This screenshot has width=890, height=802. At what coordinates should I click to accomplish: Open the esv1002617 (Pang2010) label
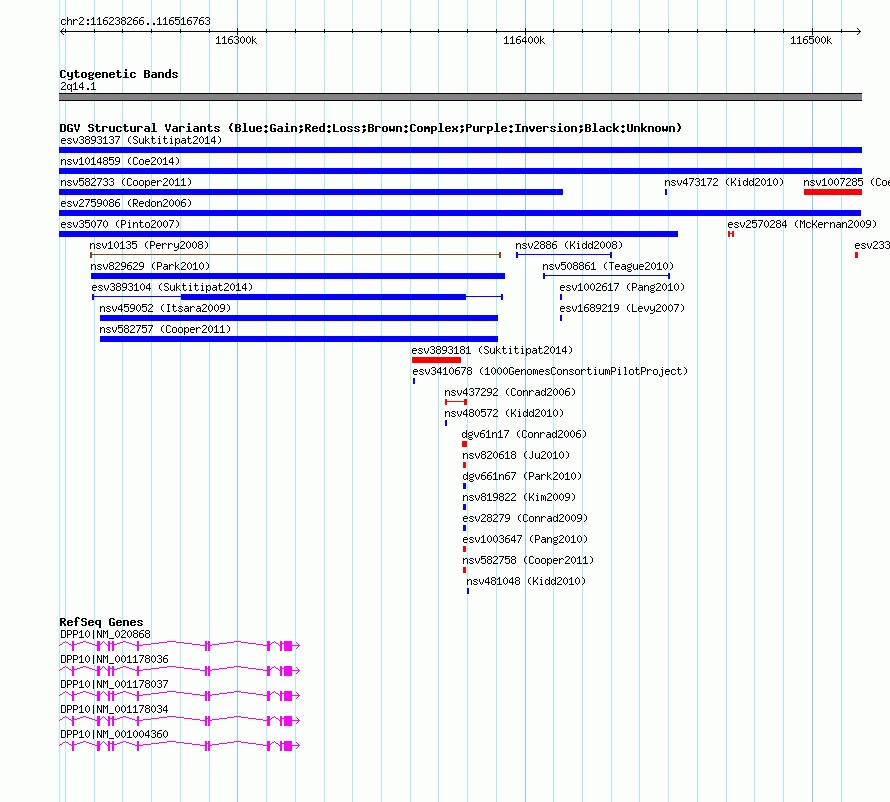pyautogui.click(x=622, y=287)
